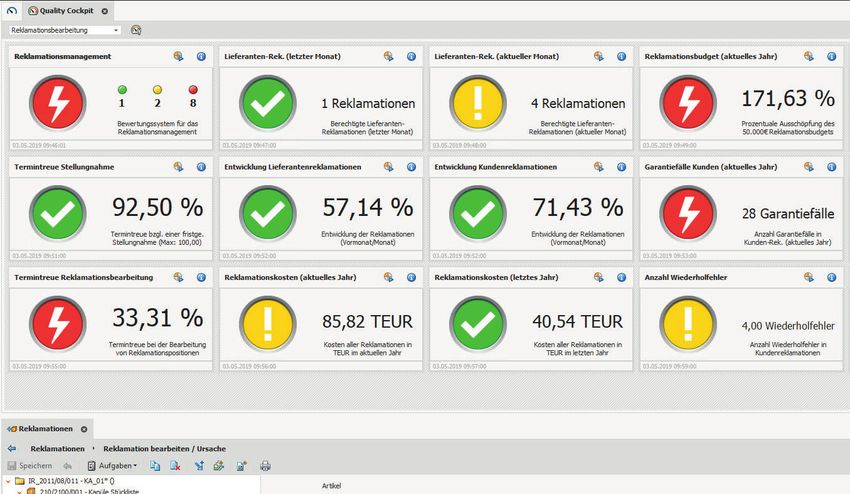This screenshot has height=494, width=850.
Task: Close the Quality Cockpit tab
Action: pyautogui.click(x=105, y=10)
